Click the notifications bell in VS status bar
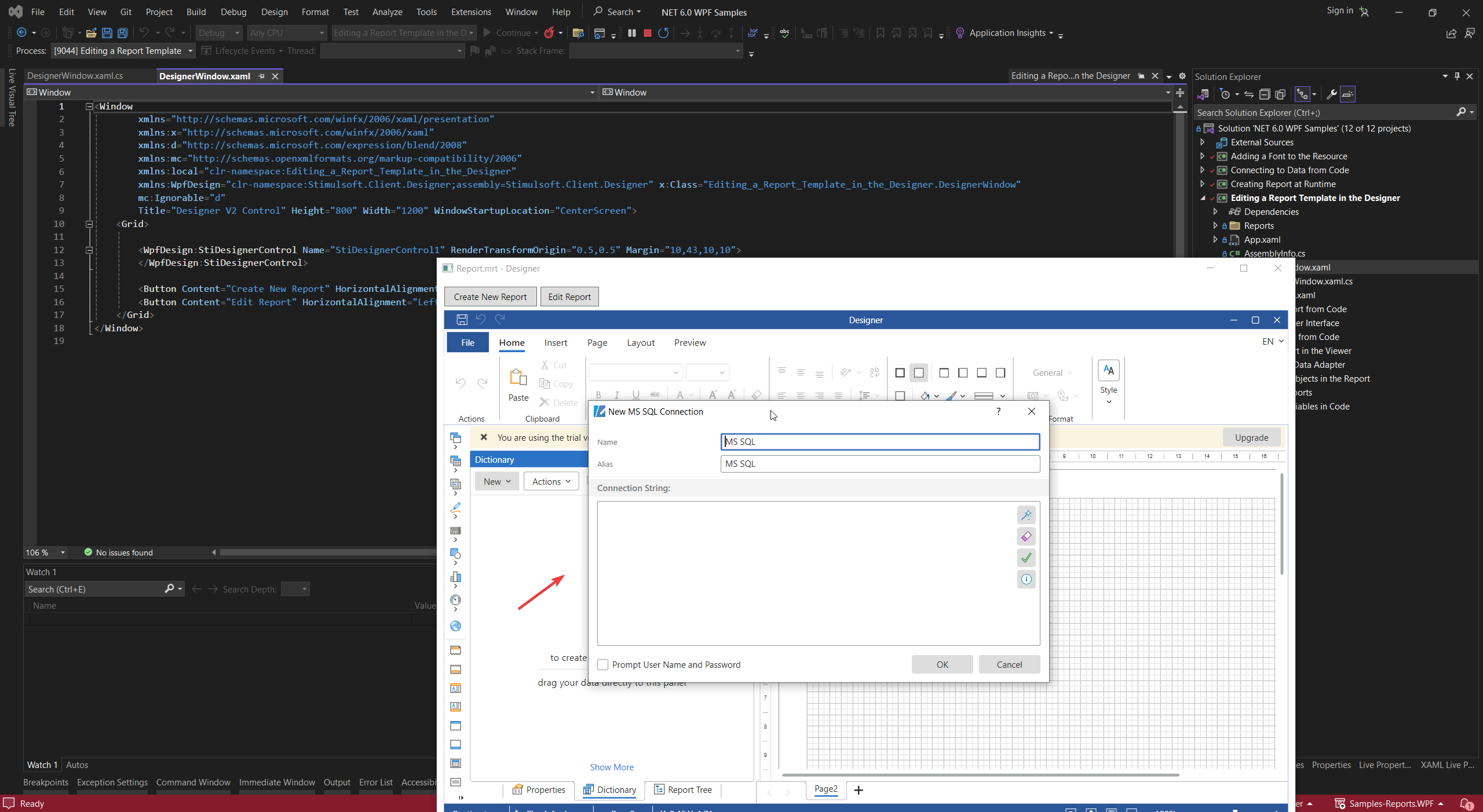The image size is (1483, 812). click(x=1466, y=804)
